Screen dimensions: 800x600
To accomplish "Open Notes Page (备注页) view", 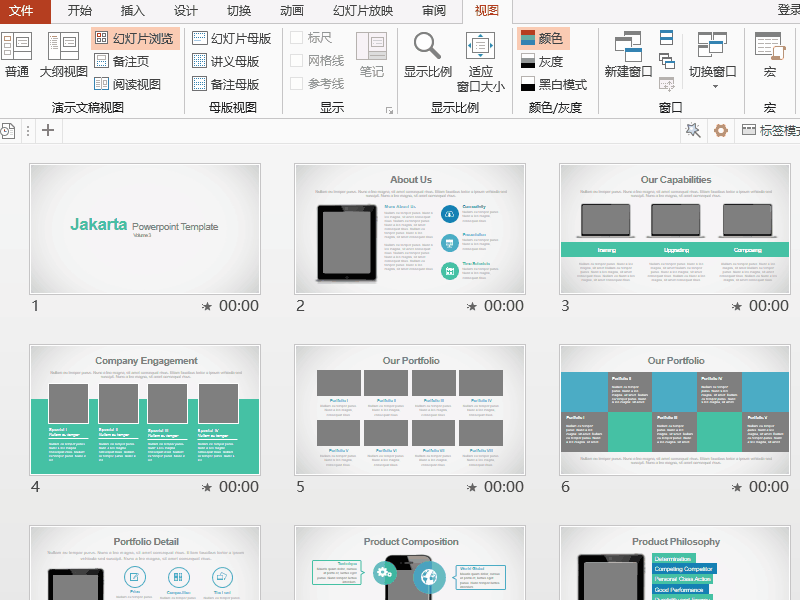I will 122,61.
